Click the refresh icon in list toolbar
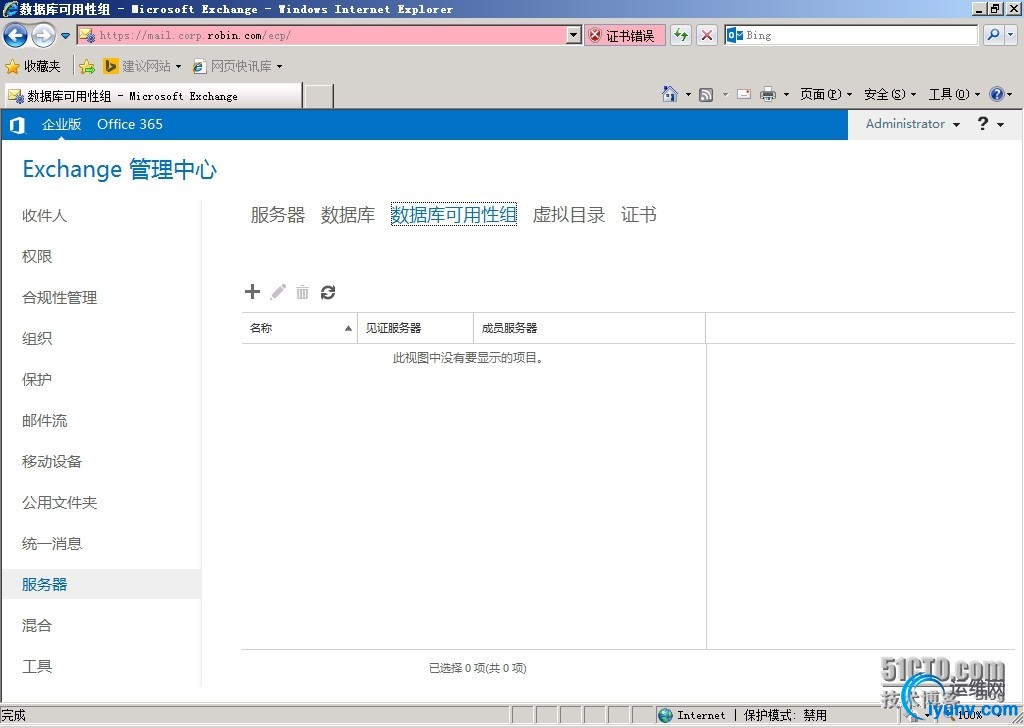The height and width of the screenshot is (728, 1024). click(x=328, y=292)
